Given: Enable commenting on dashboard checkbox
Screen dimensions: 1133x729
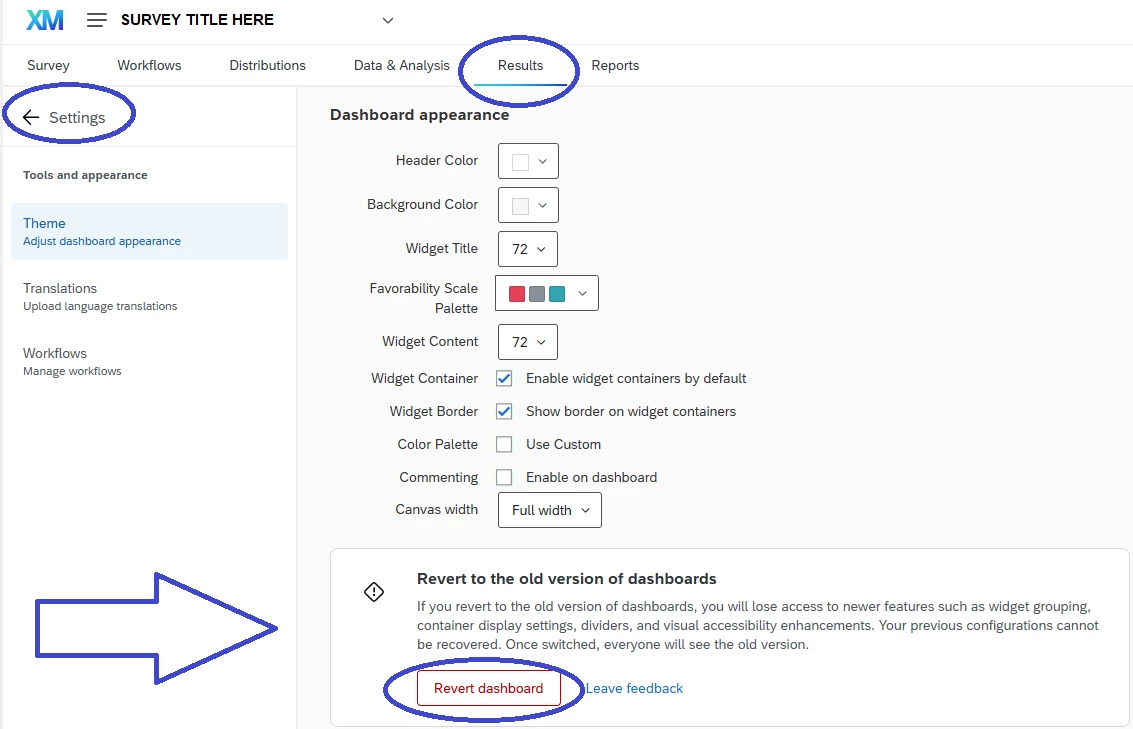Looking at the screenshot, I should pyautogui.click(x=504, y=478).
